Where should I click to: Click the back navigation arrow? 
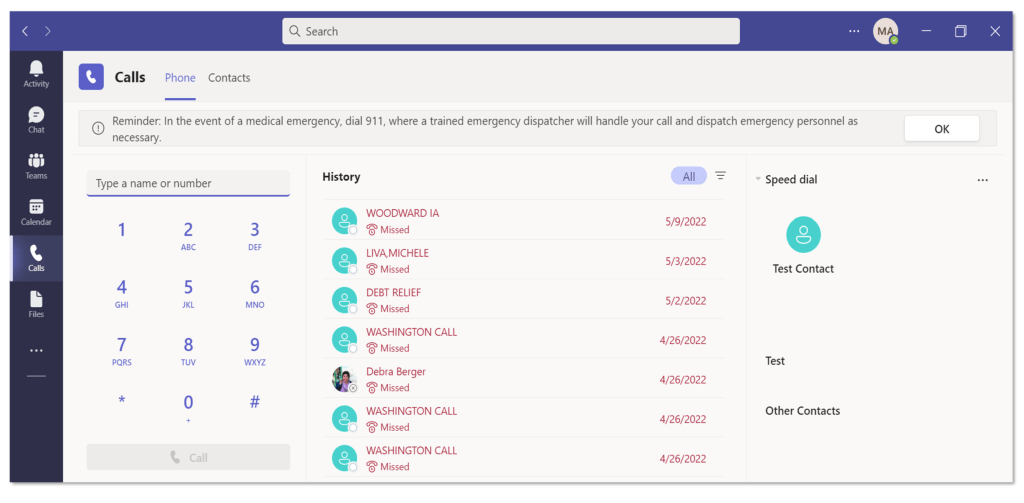pyautogui.click(x=26, y=31)
